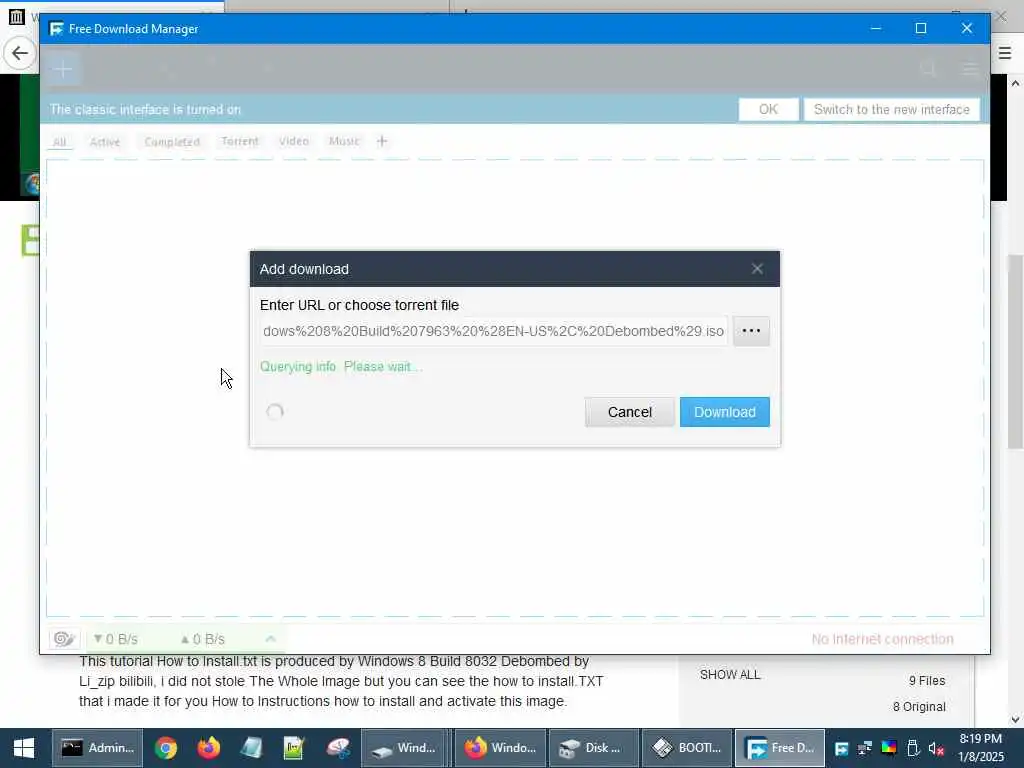Open the FDM hamburger menu

970,69
